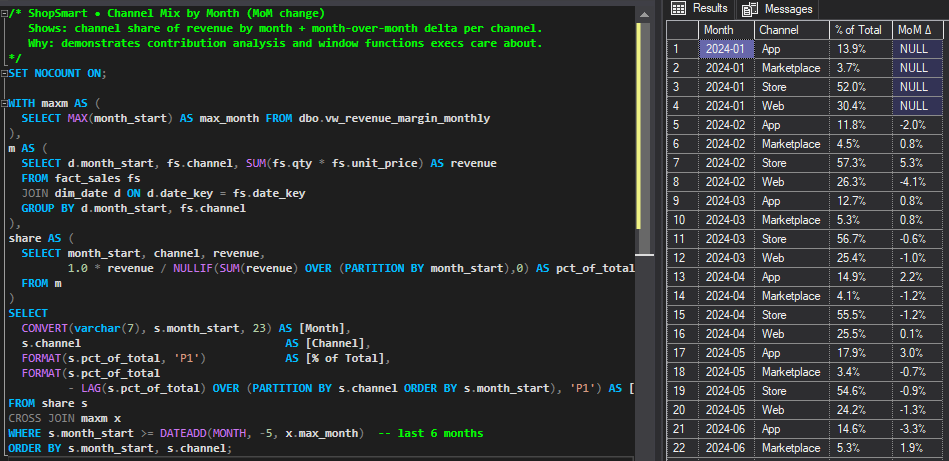This screenshot has width=949, height=461.
Task: Collapse the WITH maxm AS statement
Action: tap(4, 103)
